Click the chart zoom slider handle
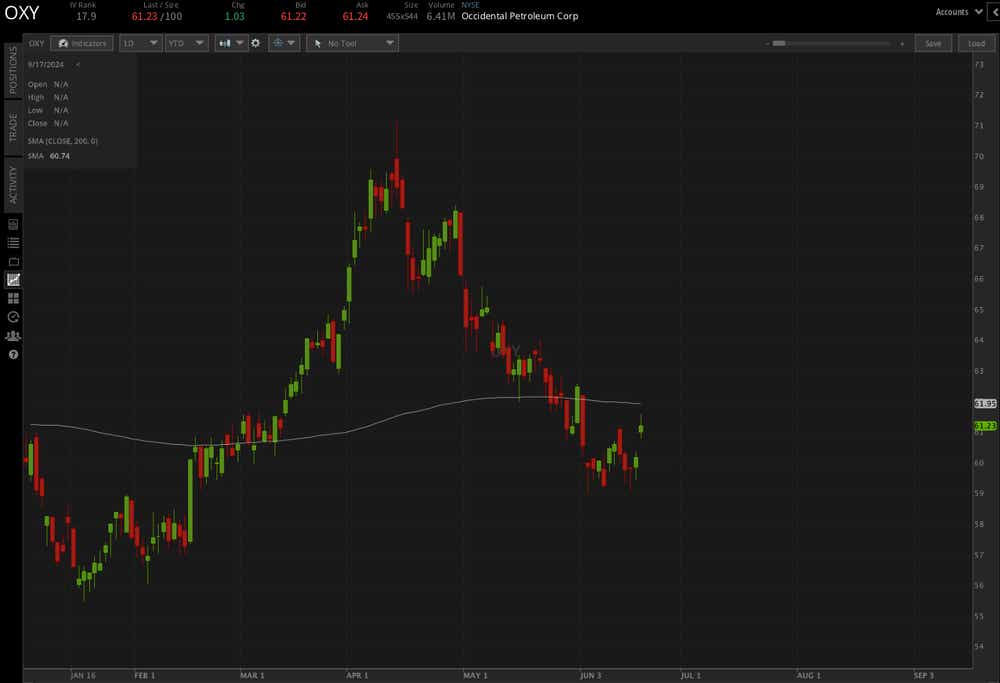The height and width of the screenshot is (683, 1000). [x=779, y=43]
